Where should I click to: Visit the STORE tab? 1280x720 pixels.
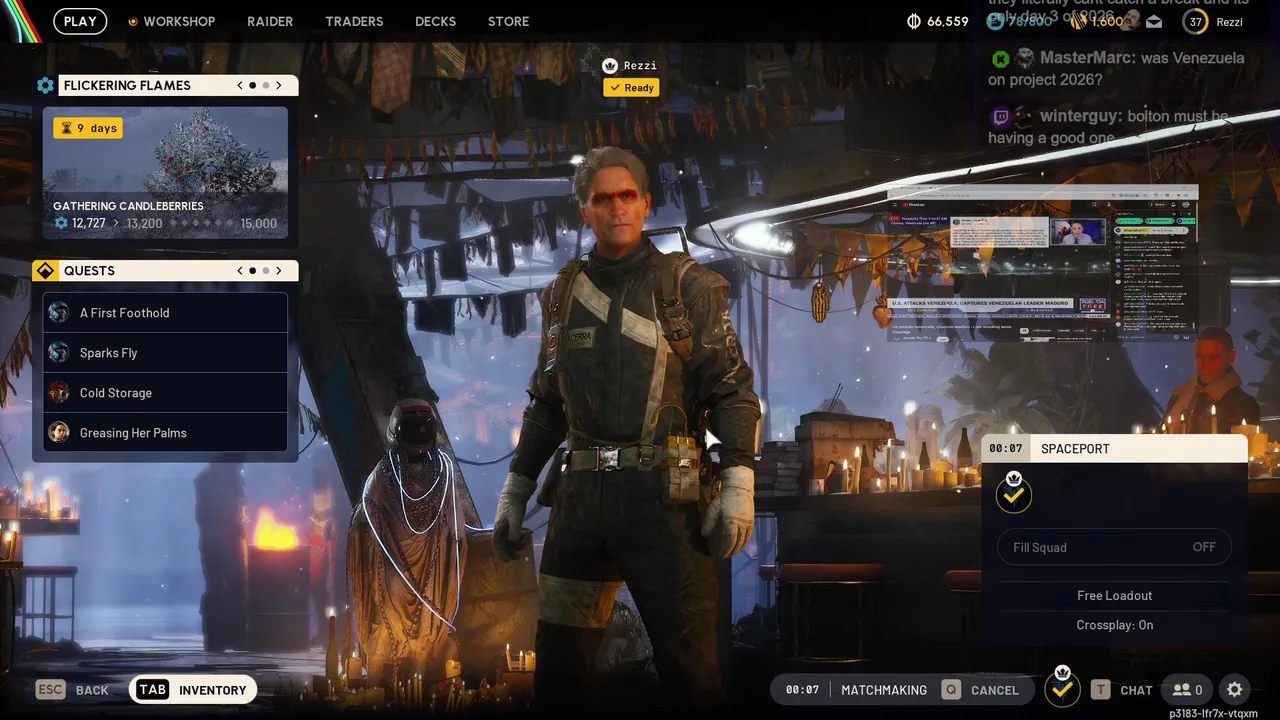tap(508, 21)
